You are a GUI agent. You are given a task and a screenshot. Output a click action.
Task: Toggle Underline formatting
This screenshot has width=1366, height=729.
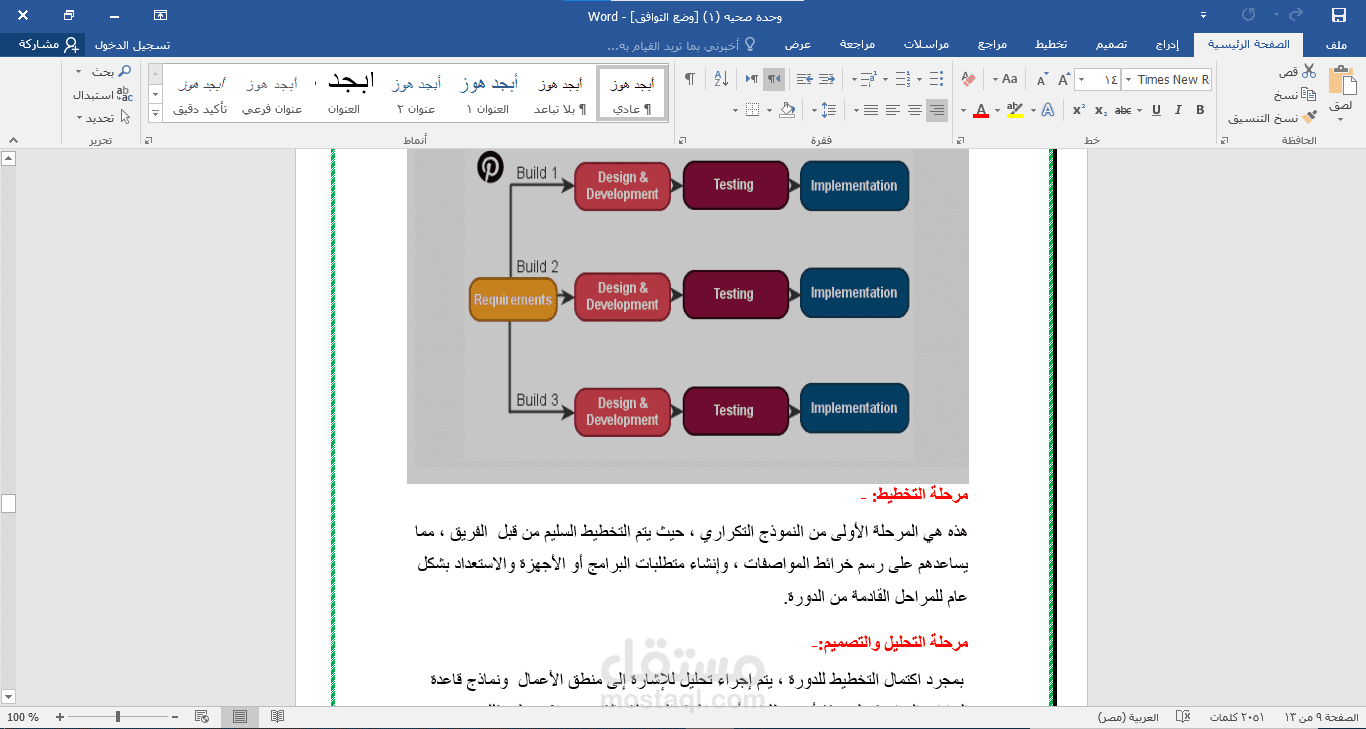(1155, 110)
